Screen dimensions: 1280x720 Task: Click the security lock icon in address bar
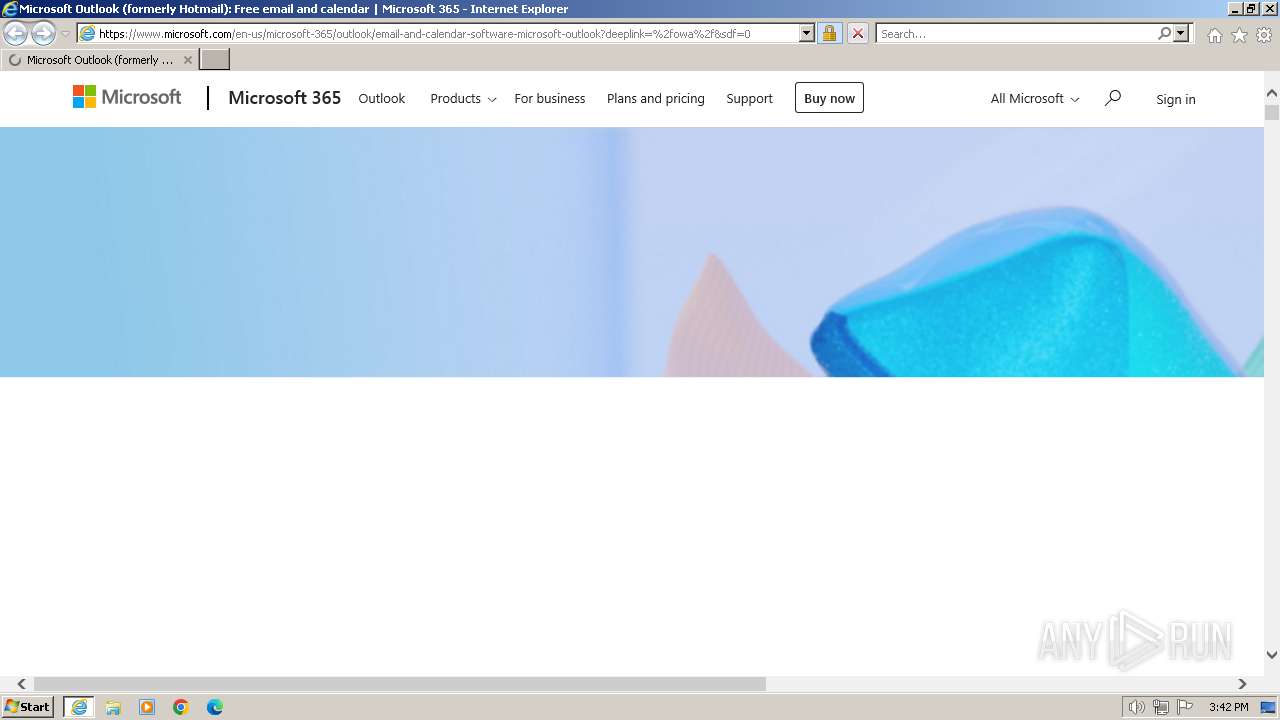829,33
